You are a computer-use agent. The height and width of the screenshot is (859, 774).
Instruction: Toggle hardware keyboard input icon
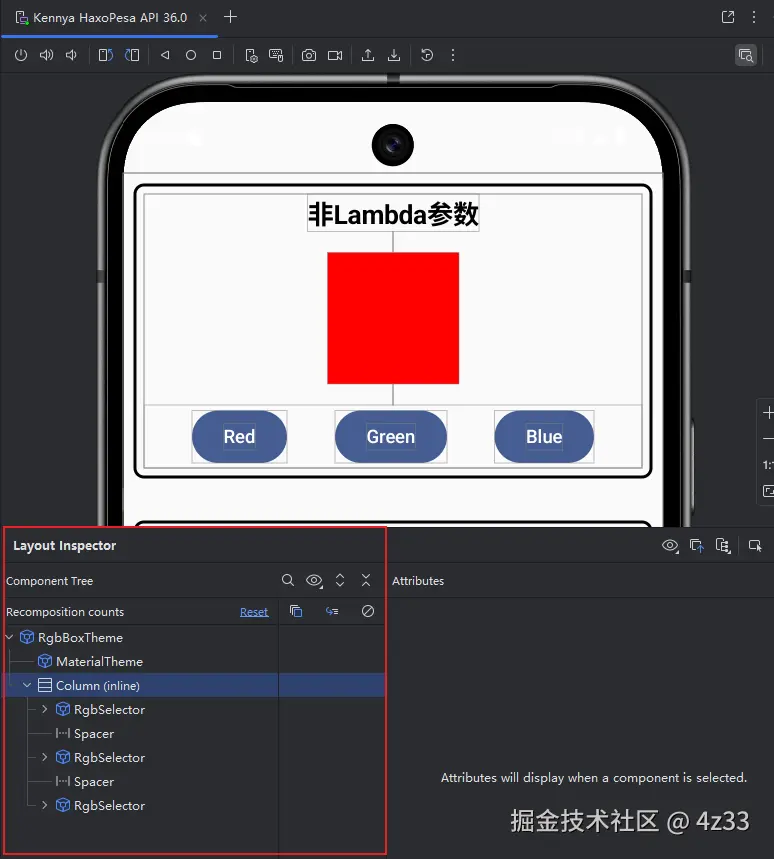click(276, 55)
